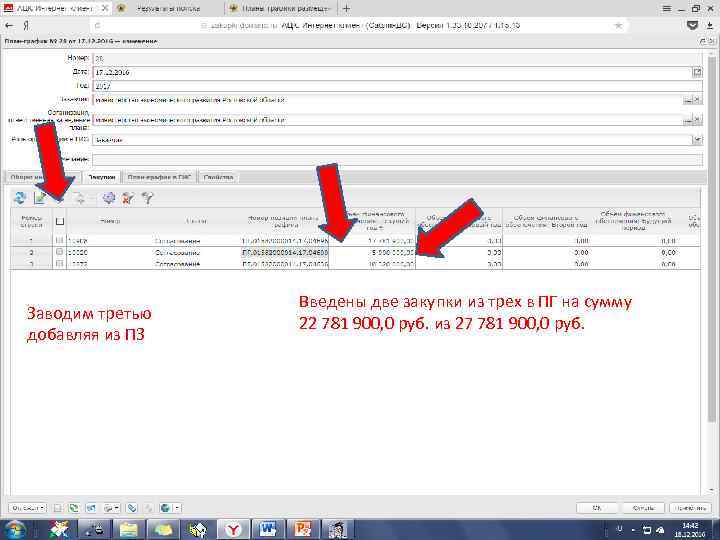Image resolution: width=720 pixels, height=540 pixels.
Task: Click the small square icon in the bottom toolbar
Action: pyautogui.click(x=57, y=508)
